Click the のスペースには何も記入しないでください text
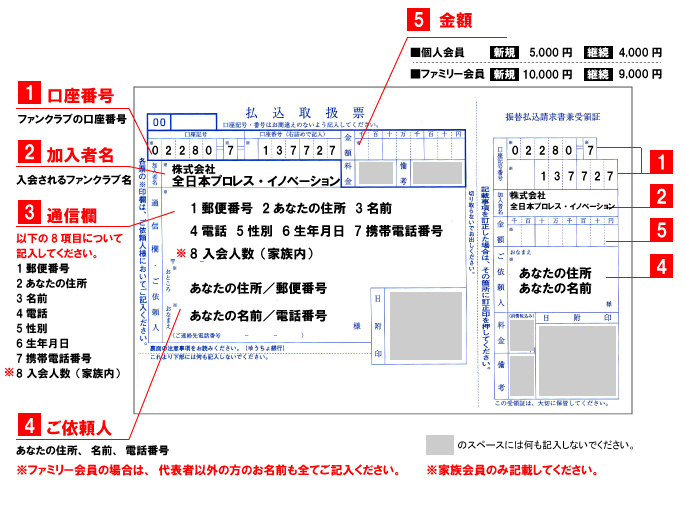This screenshot has height=507, width=685. point(546,445)
